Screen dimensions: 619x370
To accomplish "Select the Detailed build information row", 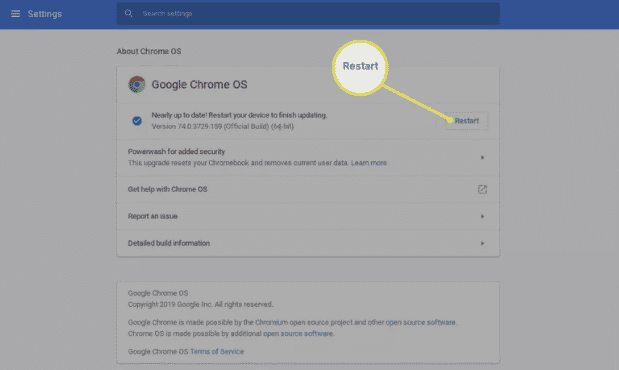I will 308,243.
